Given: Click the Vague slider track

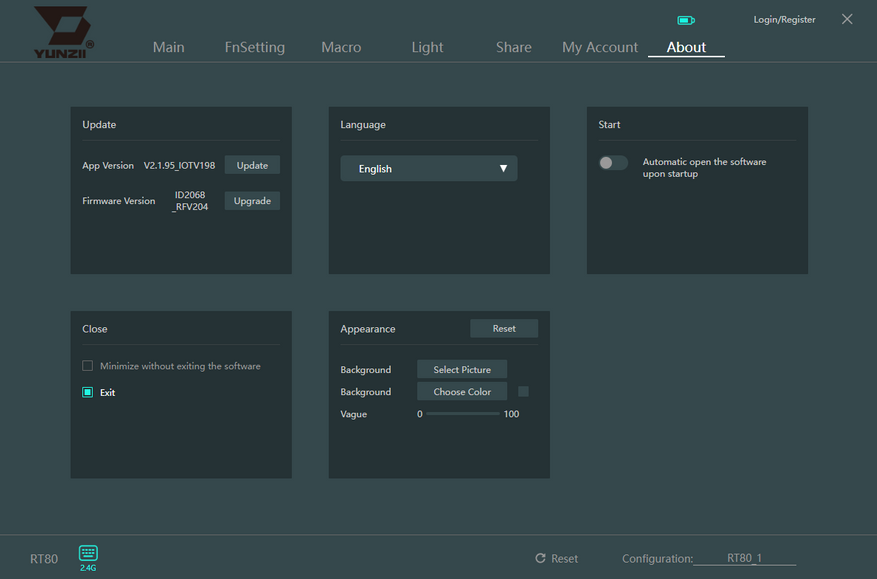Looking at the screenshot, I should coord(462,414).
